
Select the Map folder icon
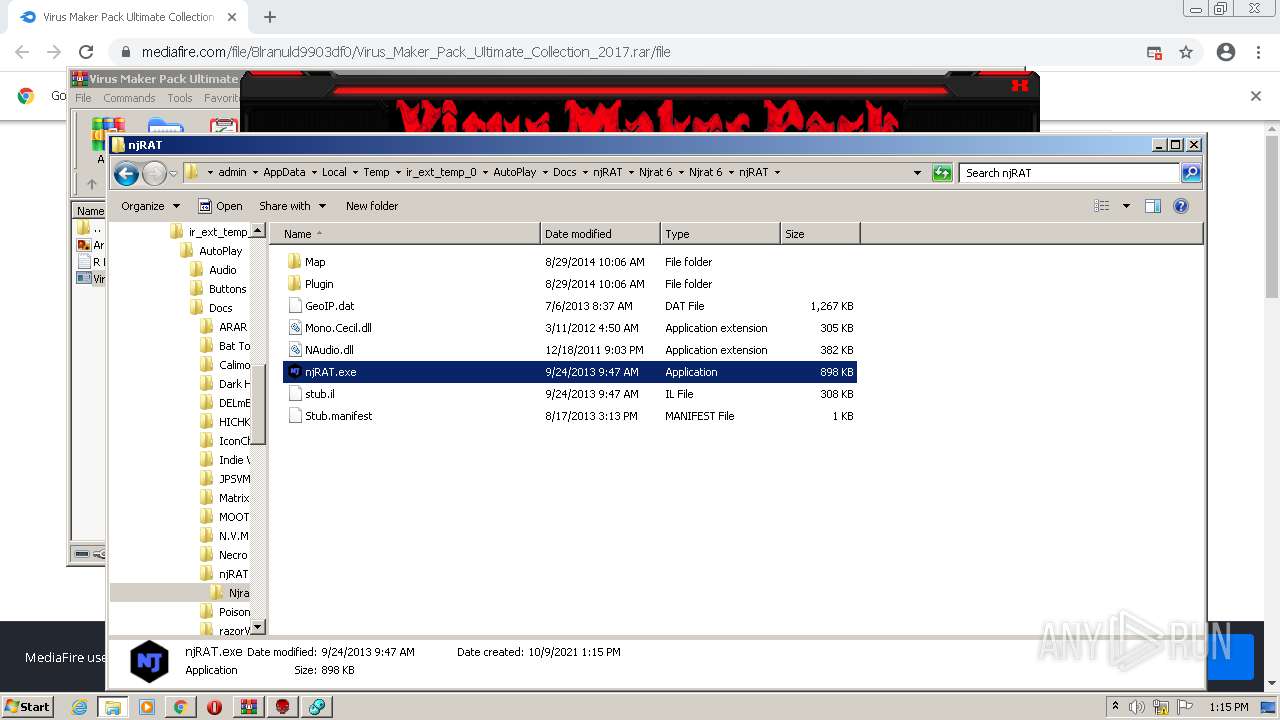pos(294,262)
